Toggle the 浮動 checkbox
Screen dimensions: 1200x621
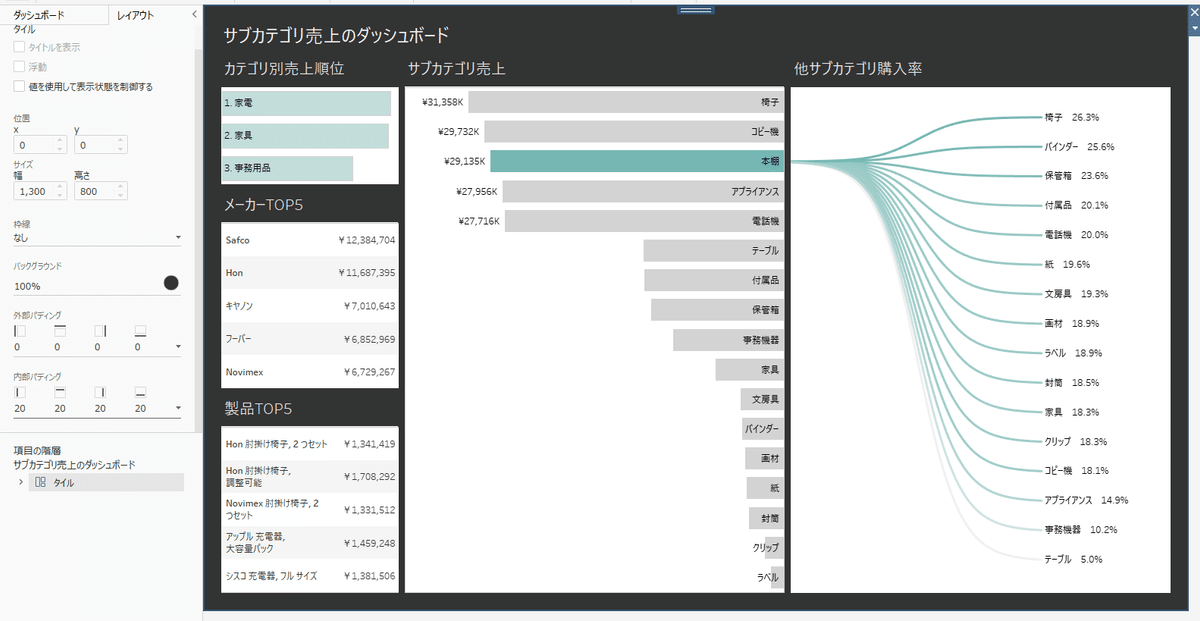19,67
